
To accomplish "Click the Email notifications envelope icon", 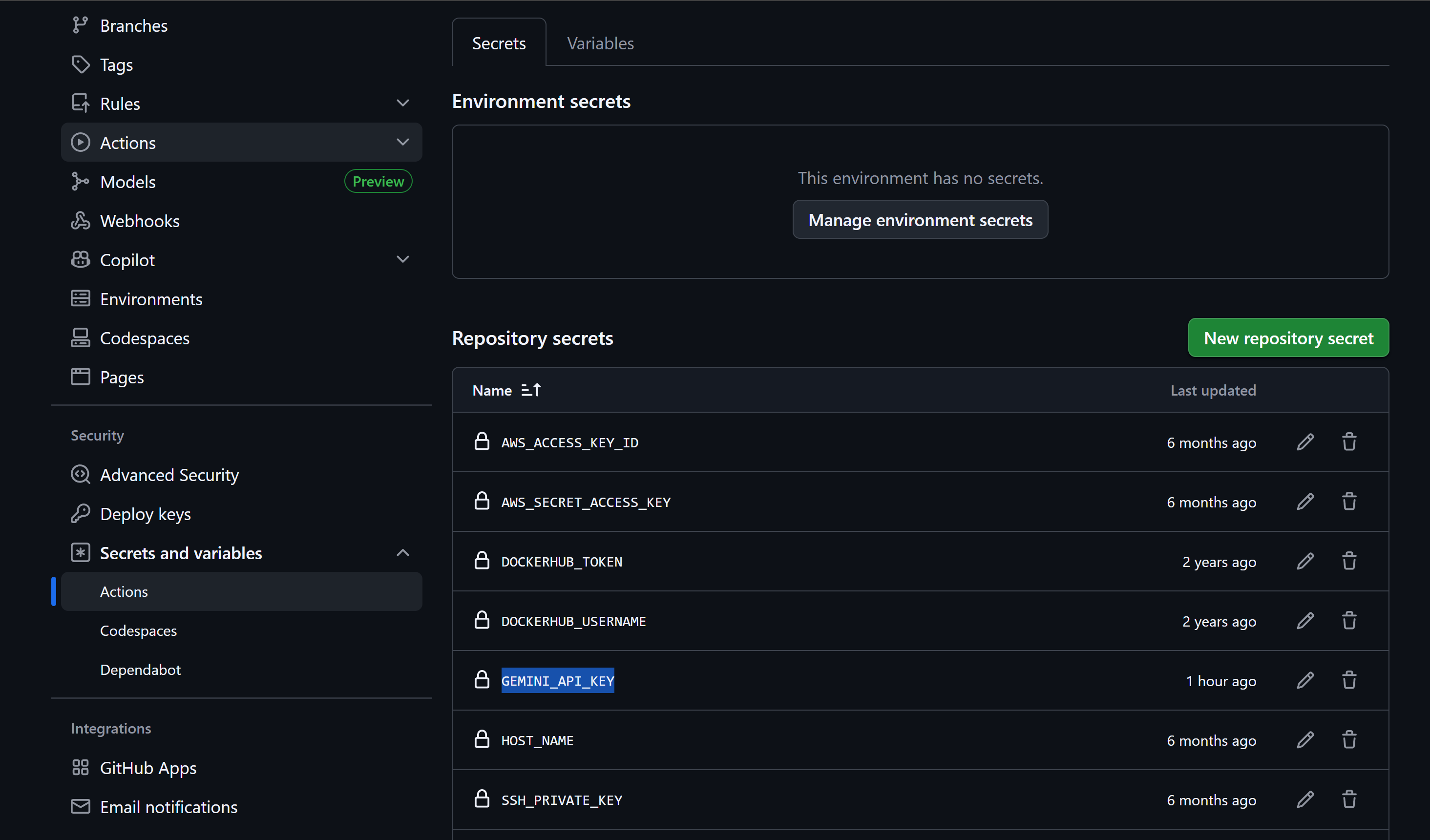I will pyautogui.click(x=80, y=806).
